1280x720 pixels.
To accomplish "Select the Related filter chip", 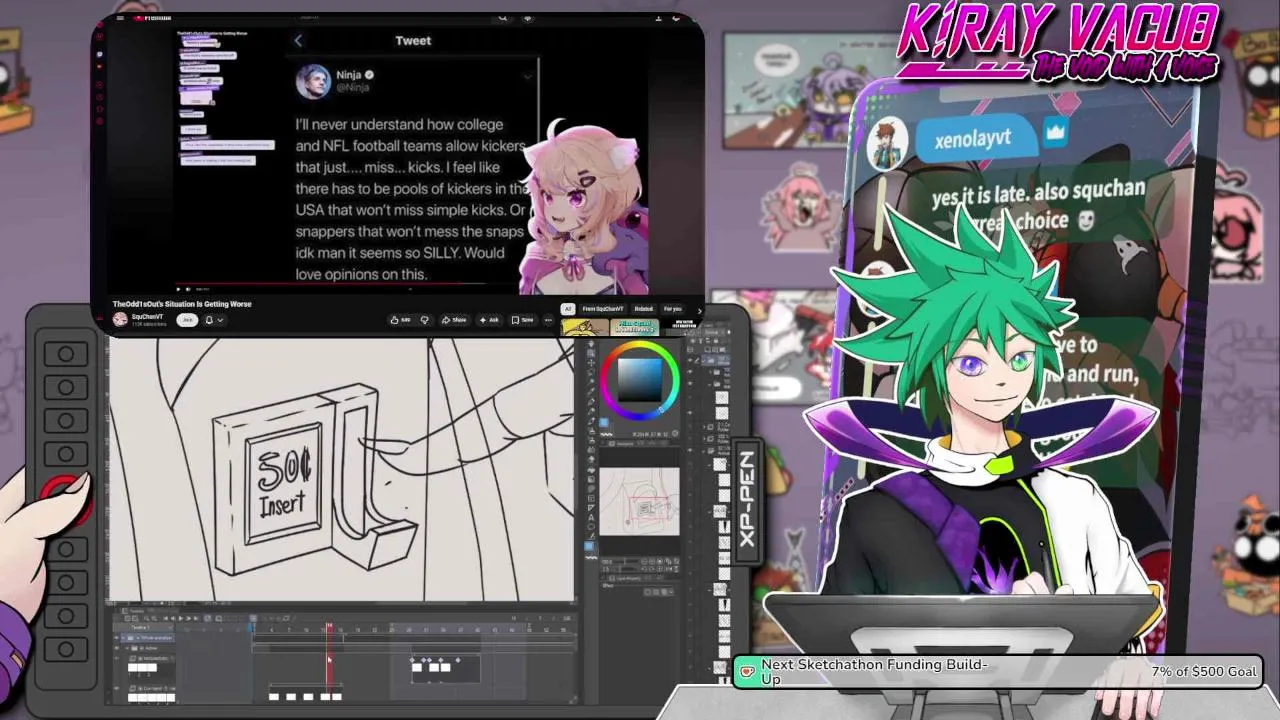I will (643, 309).
